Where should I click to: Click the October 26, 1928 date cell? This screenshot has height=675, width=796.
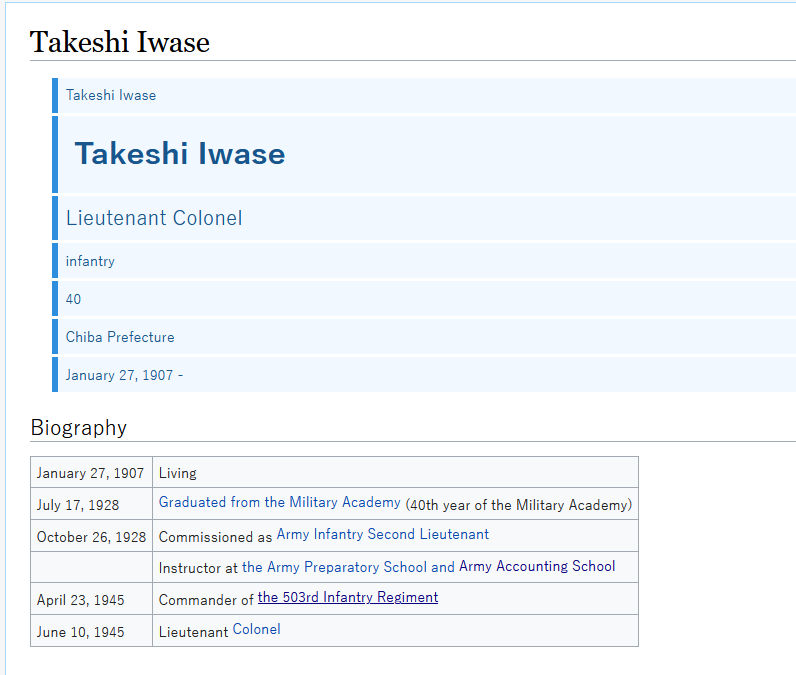(91, 537)
